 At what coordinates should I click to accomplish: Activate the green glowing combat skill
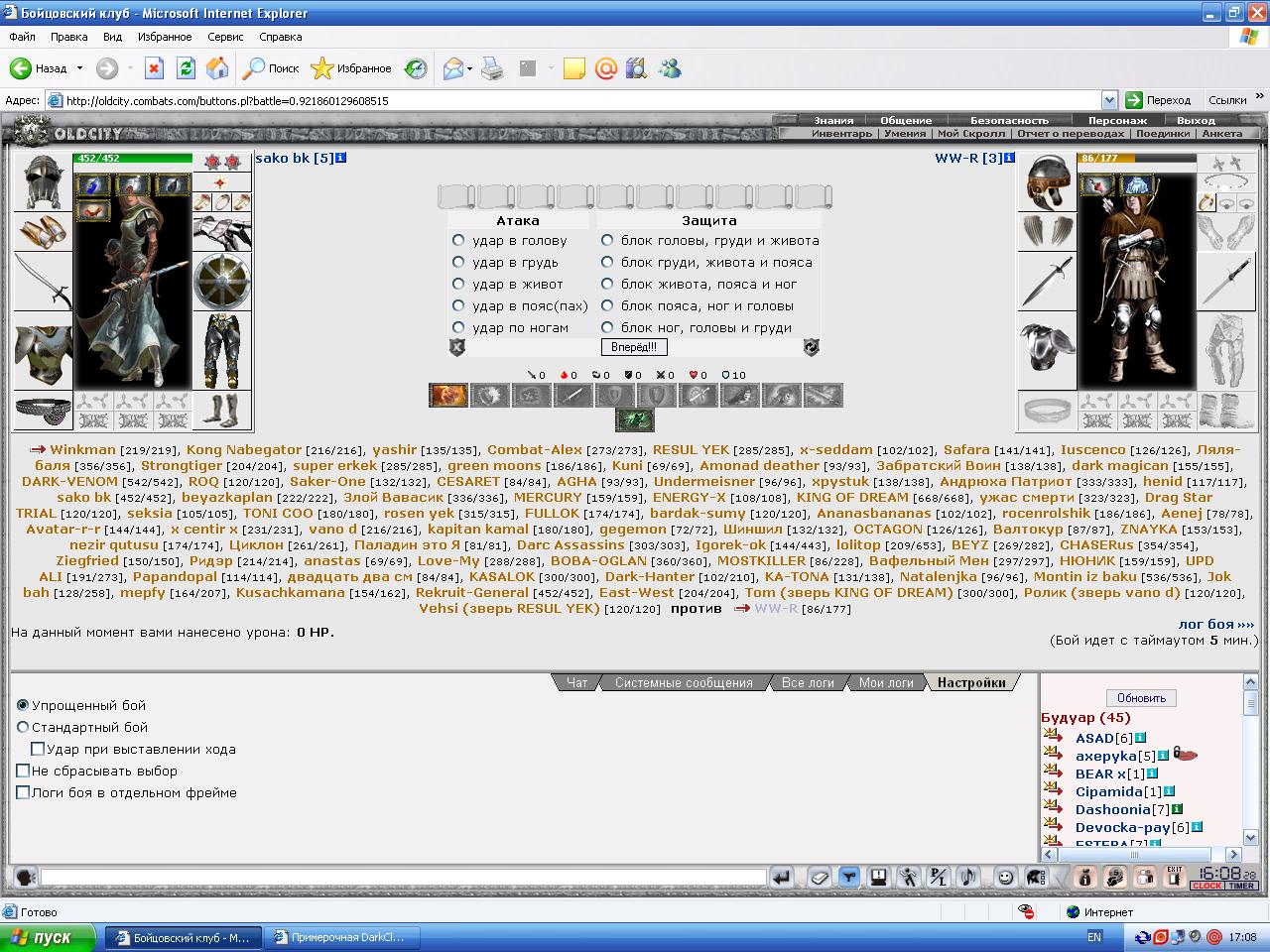pyautogui.click(x=635, y=420)
